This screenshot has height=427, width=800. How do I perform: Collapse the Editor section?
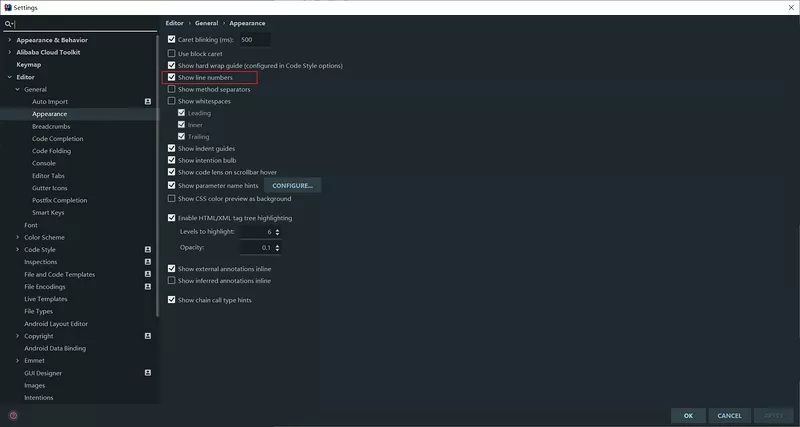pos(9,77)
